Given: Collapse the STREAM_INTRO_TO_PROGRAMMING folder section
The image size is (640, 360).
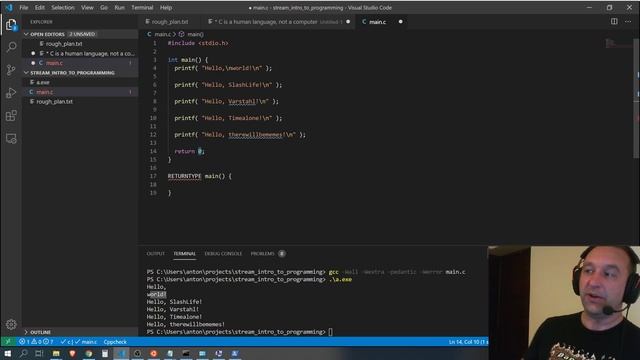Looking at the screenshot, I should tap(80, 73).
